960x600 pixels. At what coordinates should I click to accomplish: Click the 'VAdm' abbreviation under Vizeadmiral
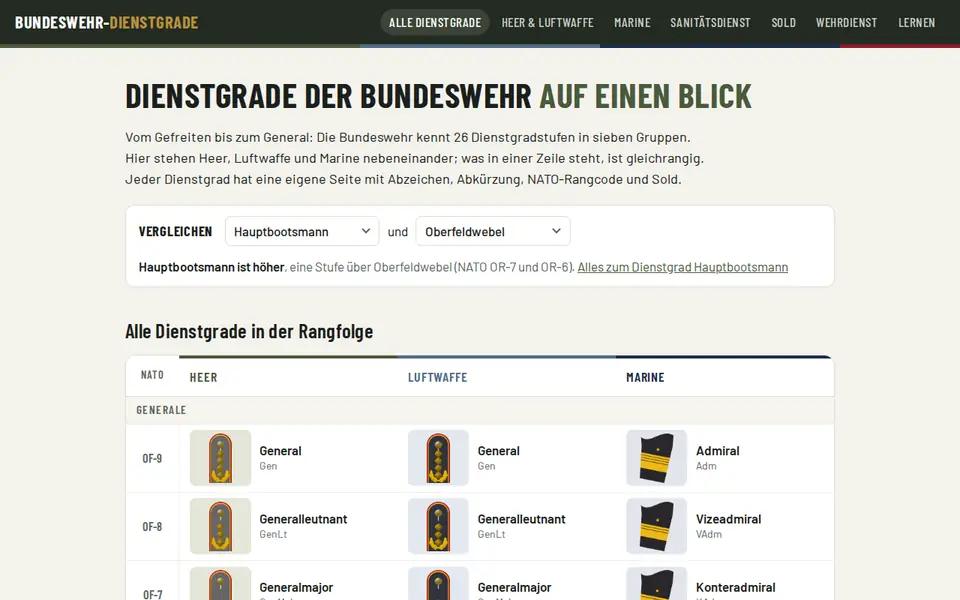click(709, 534)
